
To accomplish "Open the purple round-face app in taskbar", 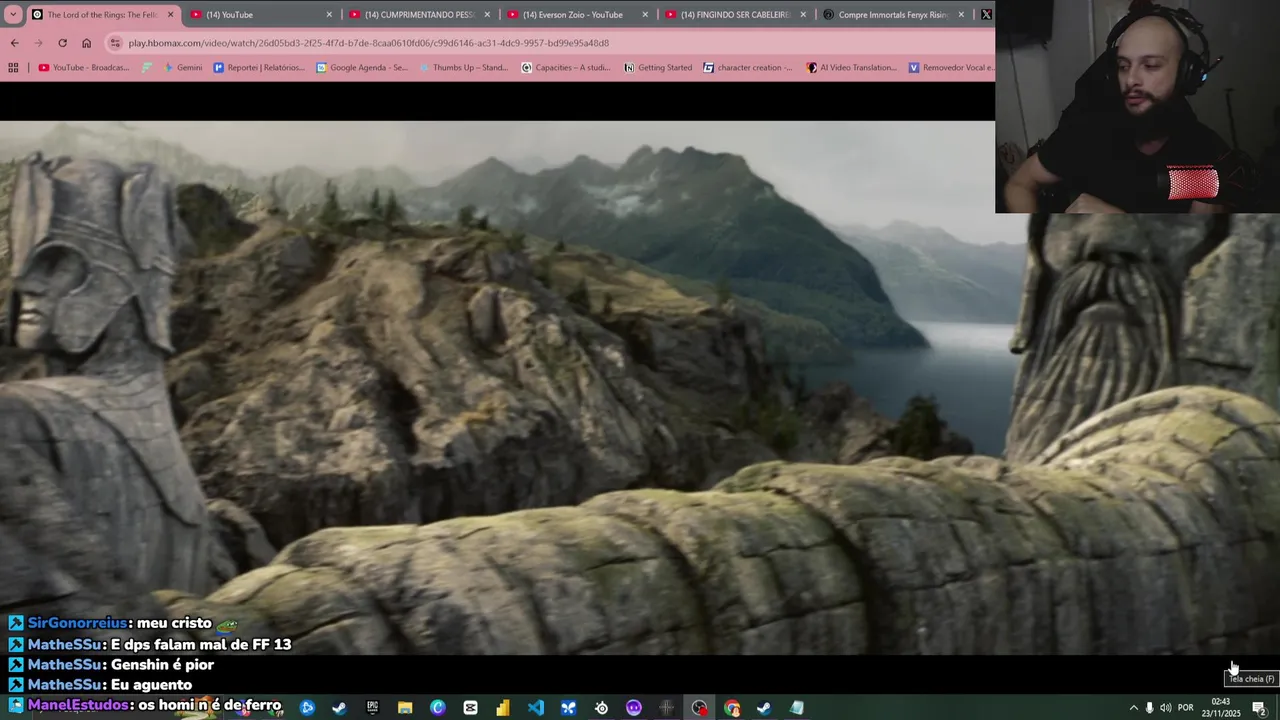I will [x=634, y=708].
